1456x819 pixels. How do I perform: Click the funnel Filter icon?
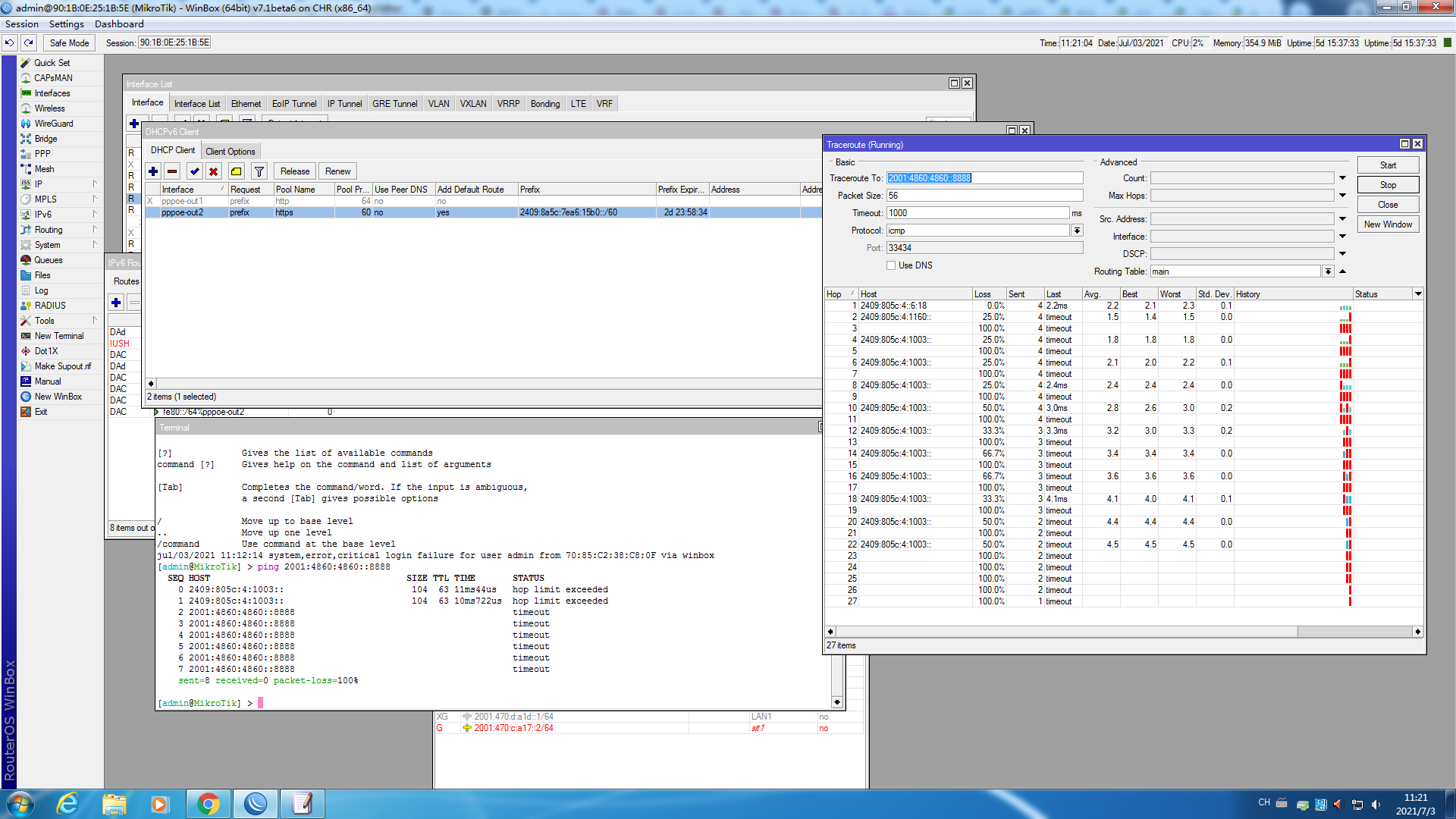pos(259,171)
